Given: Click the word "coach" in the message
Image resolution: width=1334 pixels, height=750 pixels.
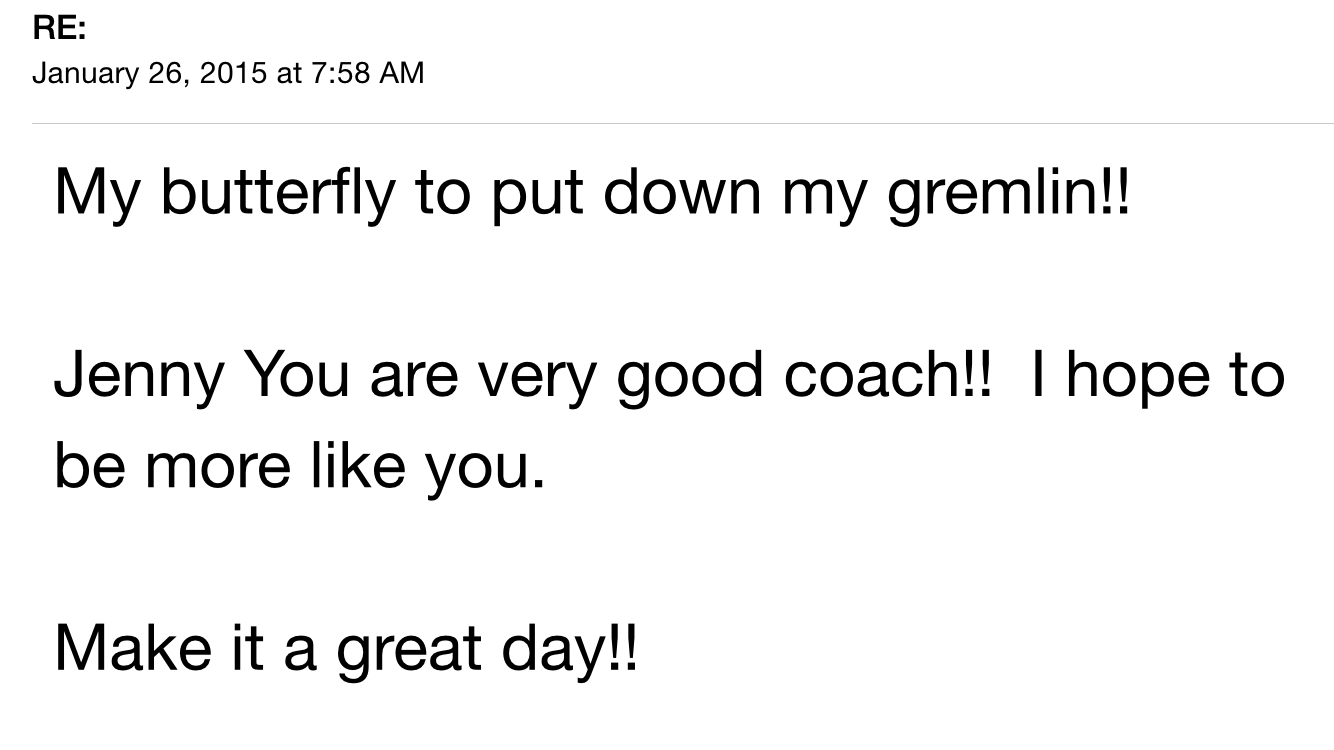Looking at the screenshot, I should click(x=872, y=375).
